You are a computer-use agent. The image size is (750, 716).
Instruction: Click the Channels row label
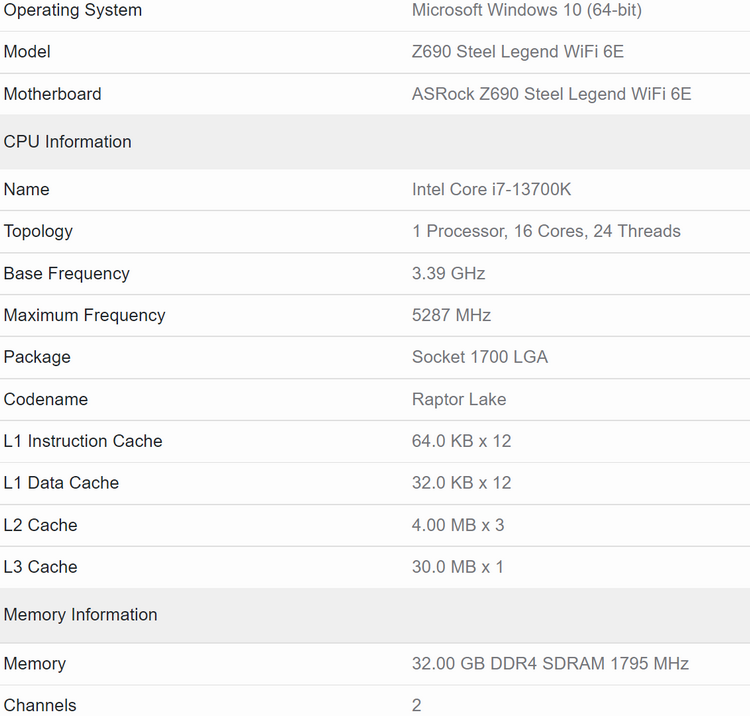(40, 705)
